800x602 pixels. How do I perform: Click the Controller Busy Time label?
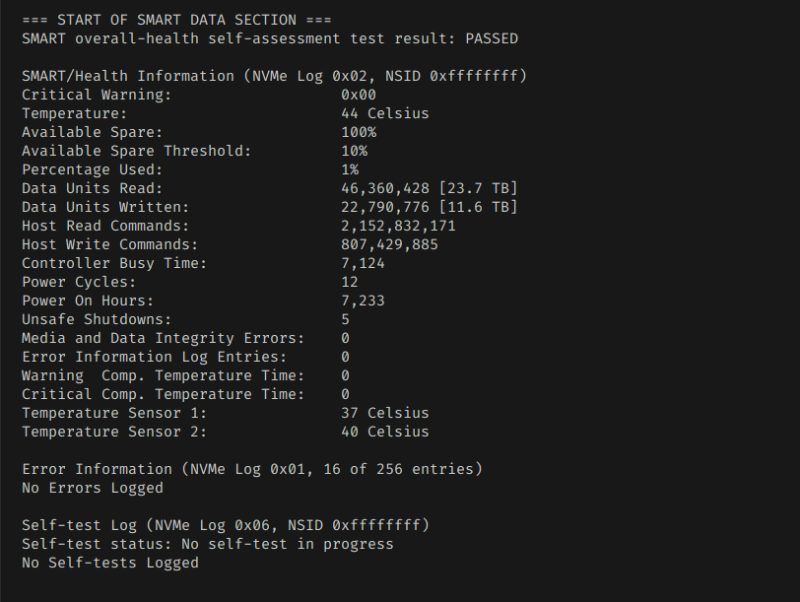[x=114, y=263]
